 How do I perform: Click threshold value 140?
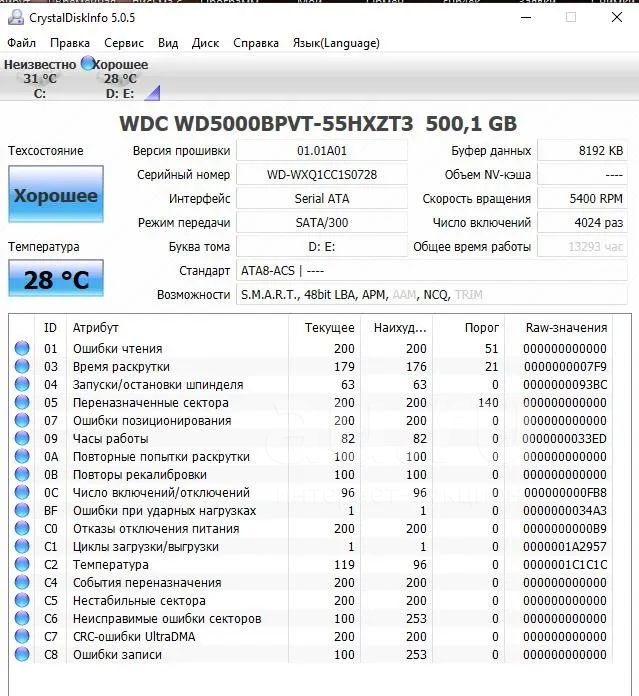pyautogui.click(x=488, y=403)
